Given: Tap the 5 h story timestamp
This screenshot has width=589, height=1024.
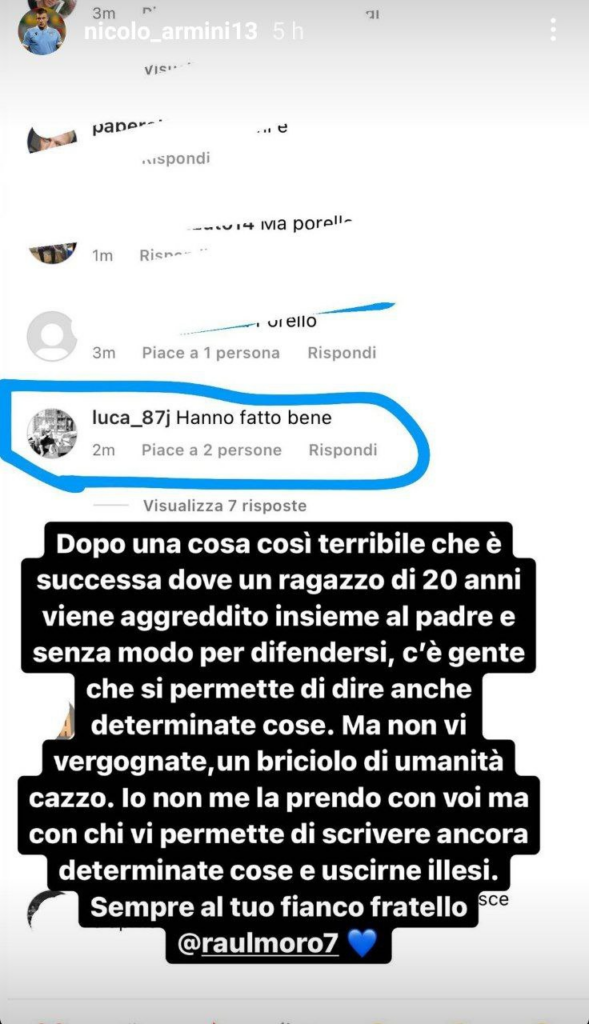Looking at the screenshot, I should [288, 31].
